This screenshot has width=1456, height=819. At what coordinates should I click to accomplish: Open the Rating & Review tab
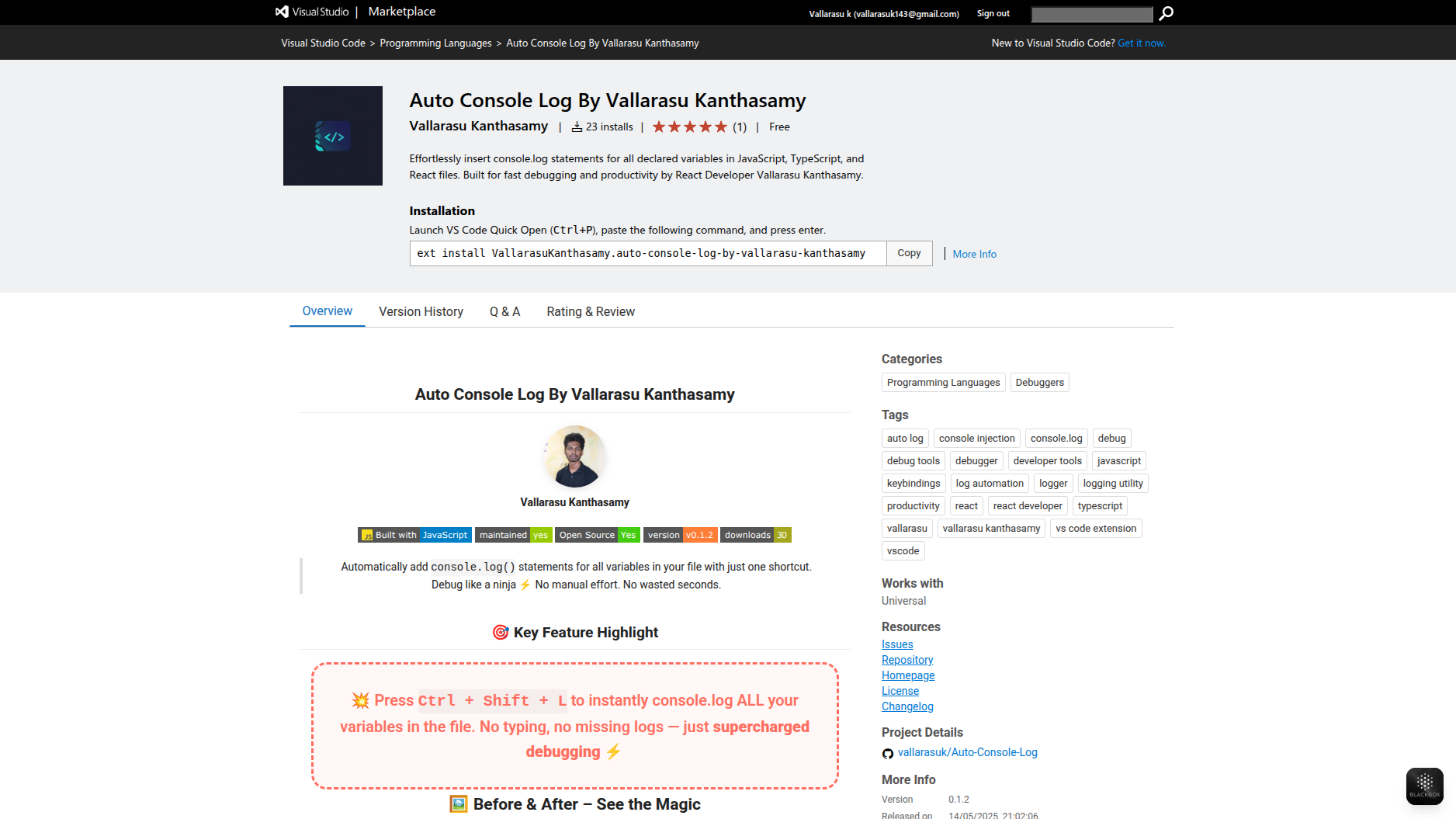(590, 311)
